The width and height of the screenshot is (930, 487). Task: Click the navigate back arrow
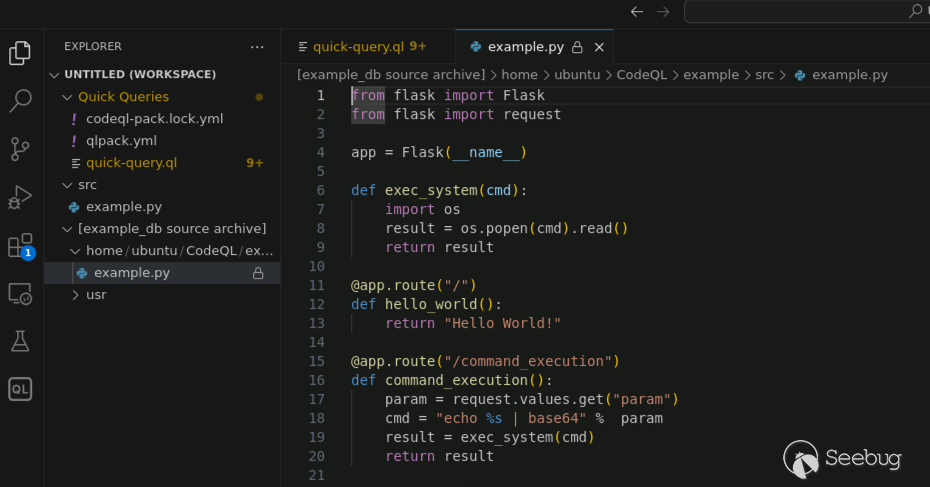coord(637,11)
